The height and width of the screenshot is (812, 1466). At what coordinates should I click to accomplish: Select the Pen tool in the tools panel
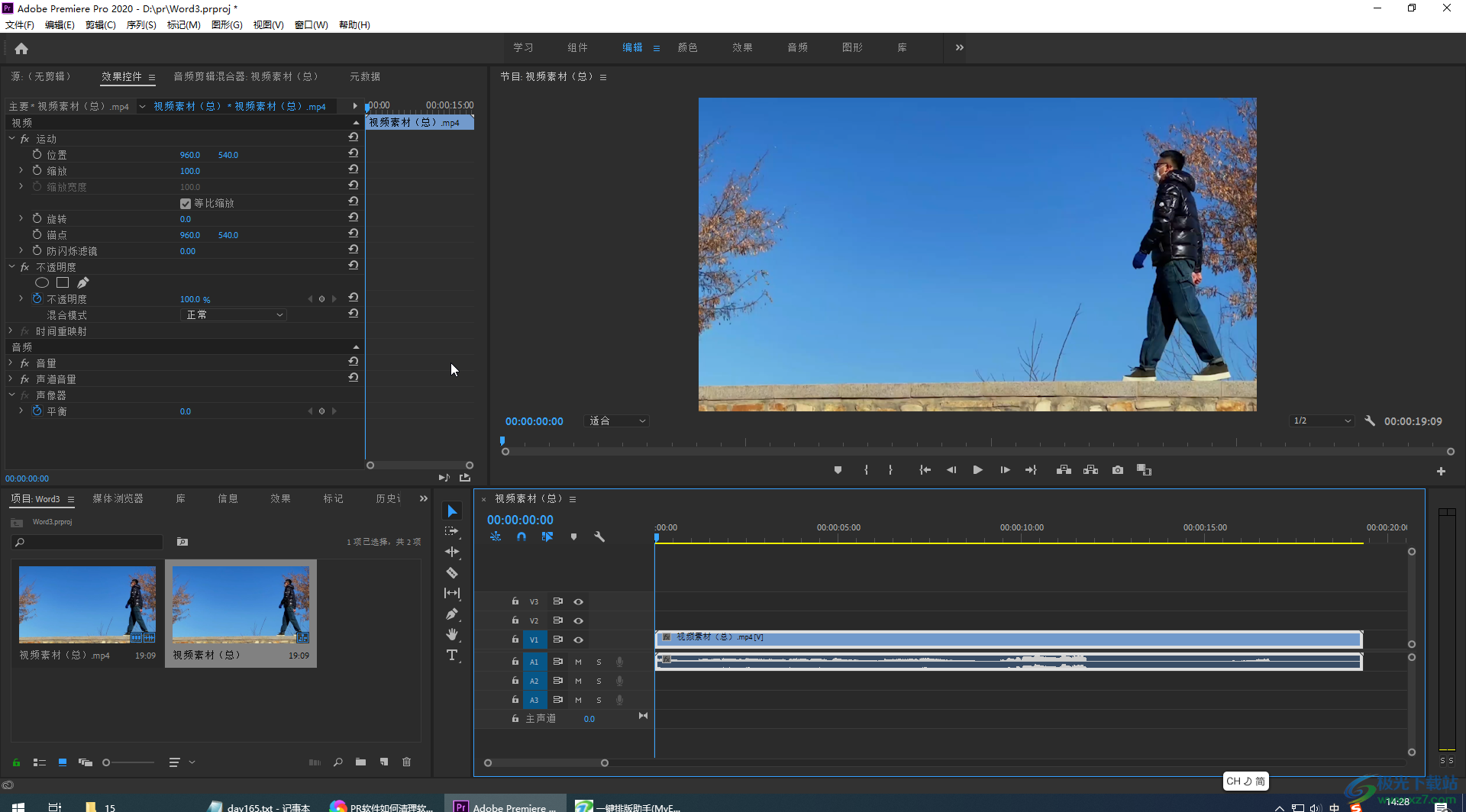[x=452, y=614]
